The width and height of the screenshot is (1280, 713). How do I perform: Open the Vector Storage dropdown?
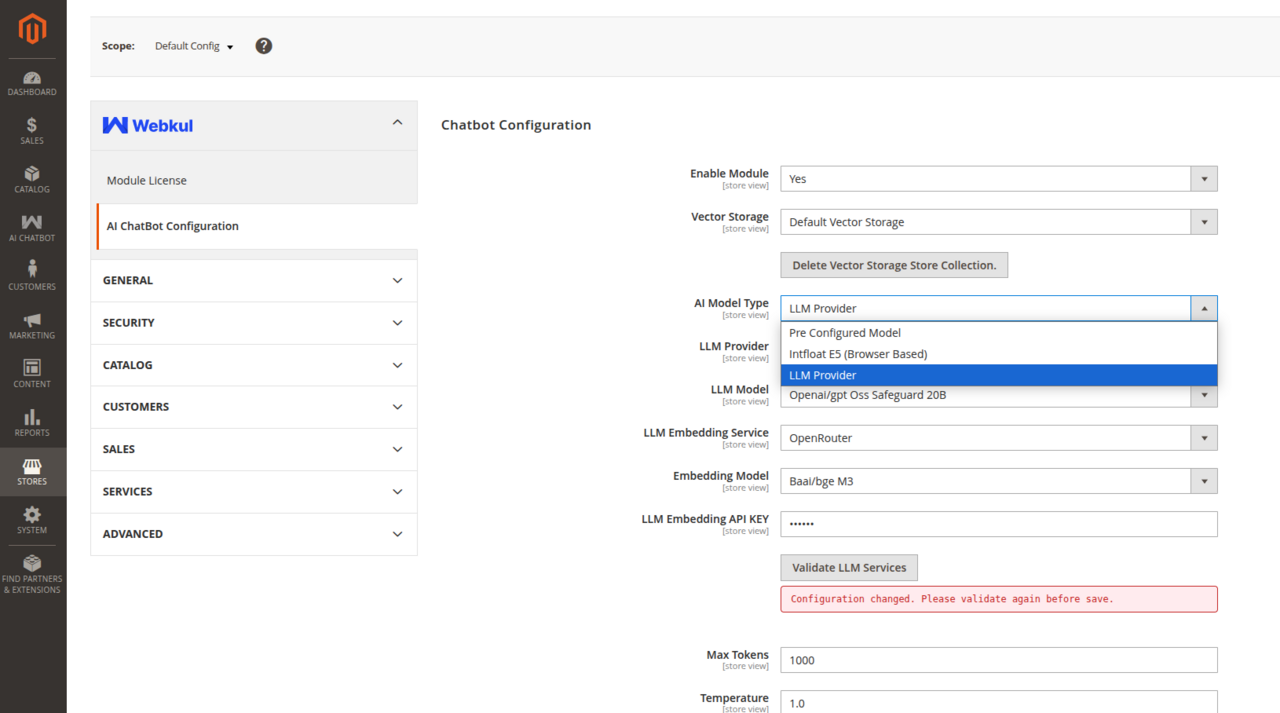click(x=999, y=222)
